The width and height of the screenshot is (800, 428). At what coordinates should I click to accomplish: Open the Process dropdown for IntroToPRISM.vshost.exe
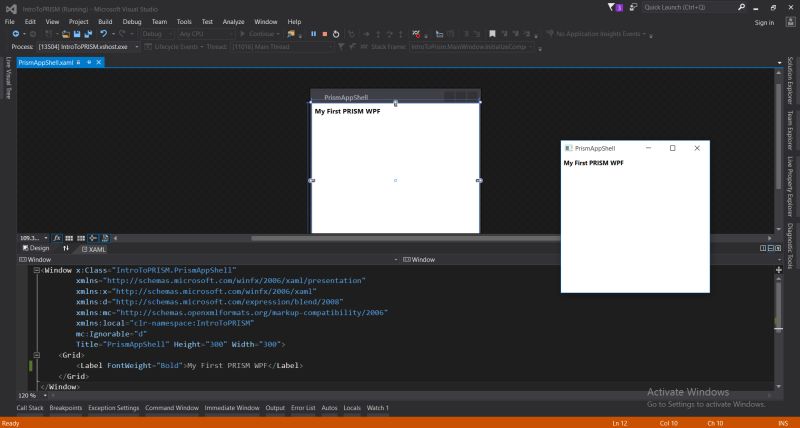[135, 46]
